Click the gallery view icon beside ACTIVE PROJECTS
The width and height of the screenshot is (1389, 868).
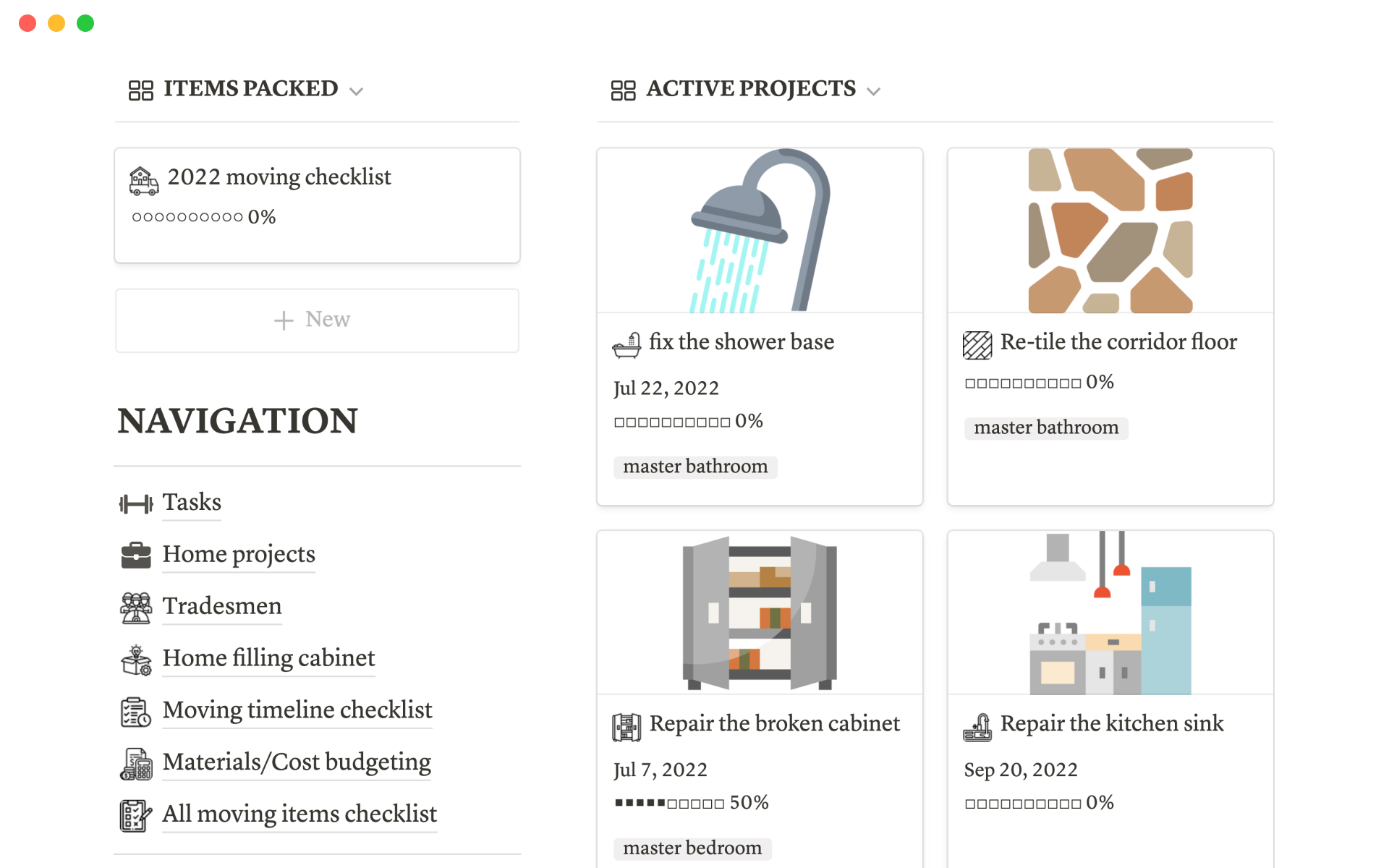click(x=623, y=90)
